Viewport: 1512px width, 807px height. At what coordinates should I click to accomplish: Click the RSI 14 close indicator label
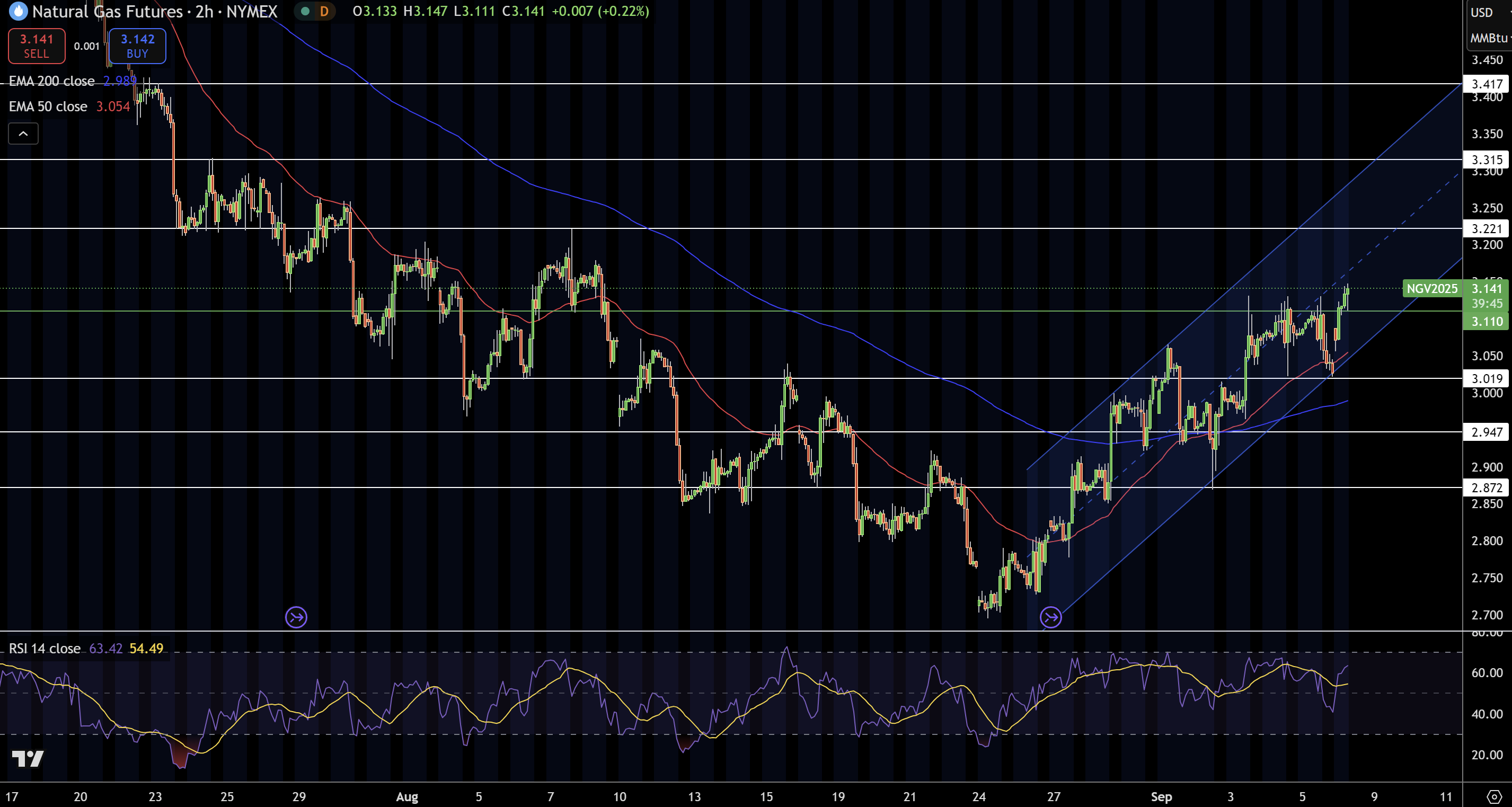pos(45,649)
